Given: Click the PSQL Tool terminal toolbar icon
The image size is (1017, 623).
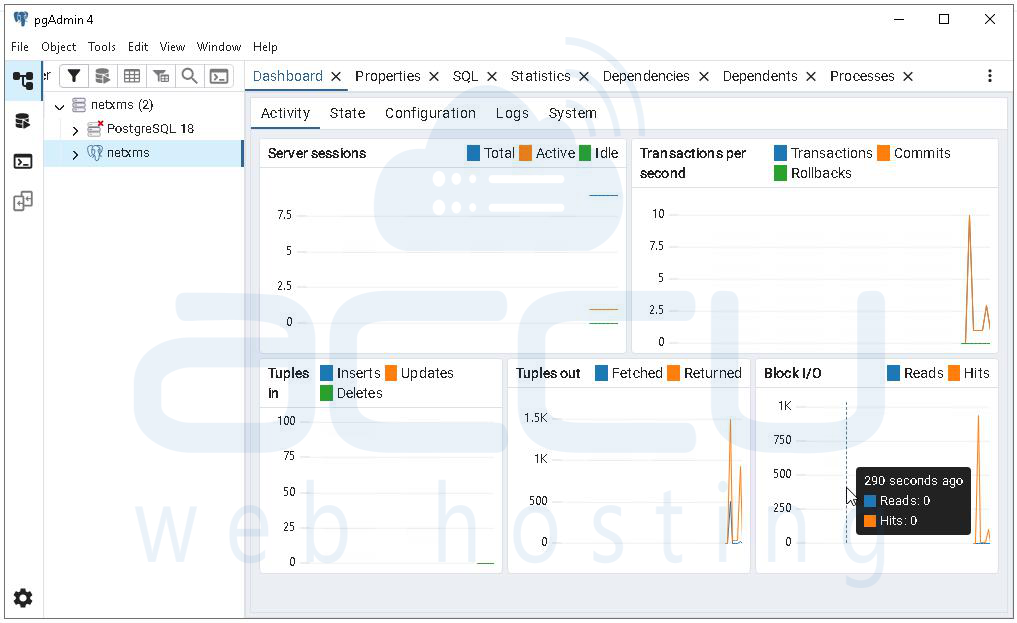Looking at the screenshot, I should (219, 76).
